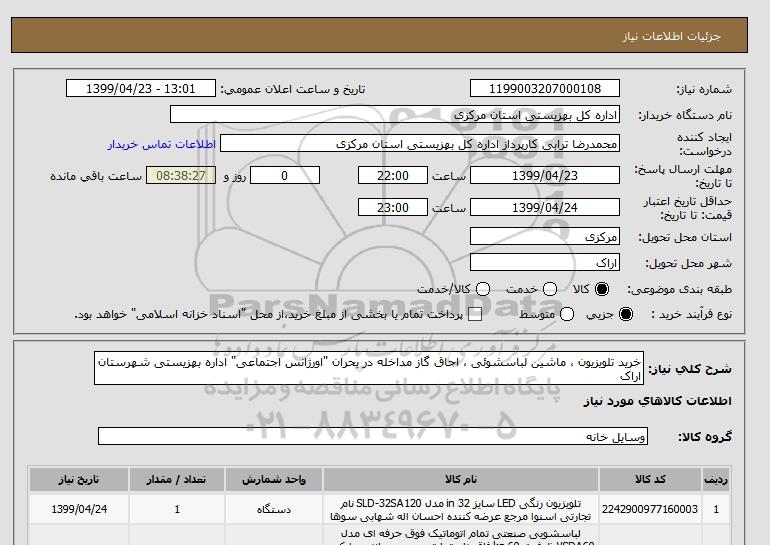This screenshot has width=770, height=545.
Task: Click the price validity date 1399/04/24 field
Action: tap(545, 208)
